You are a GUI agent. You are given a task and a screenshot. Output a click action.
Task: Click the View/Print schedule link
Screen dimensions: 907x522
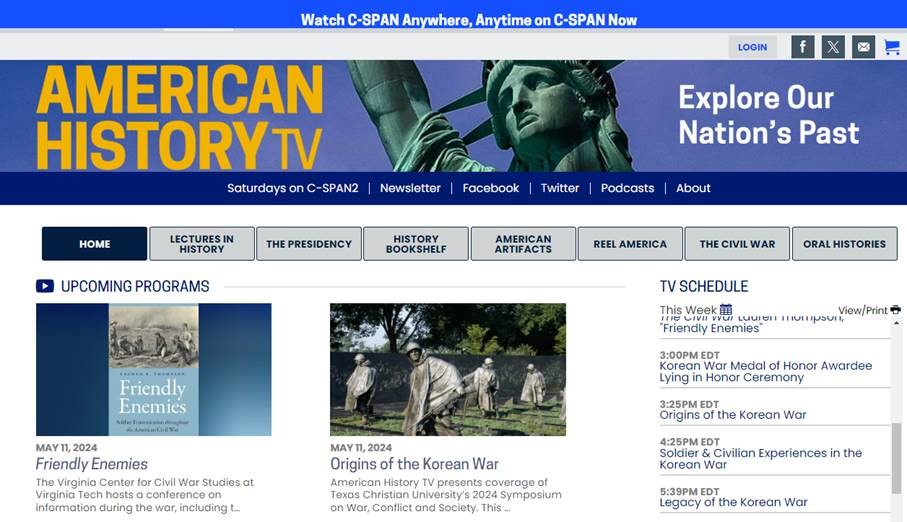[862, 310]
